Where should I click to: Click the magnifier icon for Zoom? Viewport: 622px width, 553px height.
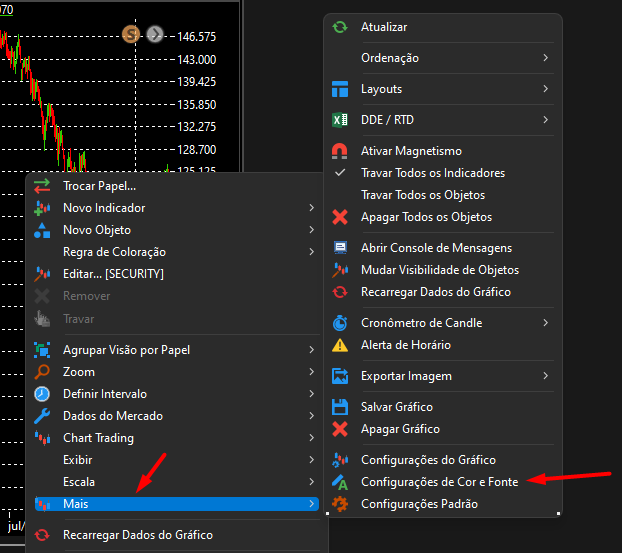click(x=42, y=372)
